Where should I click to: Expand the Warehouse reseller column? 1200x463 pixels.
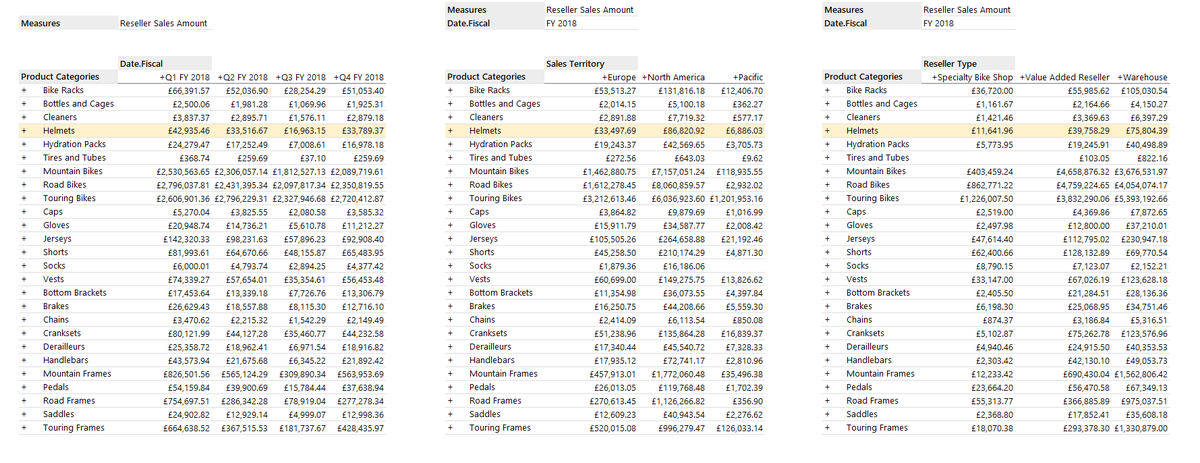click(1121, 77)
